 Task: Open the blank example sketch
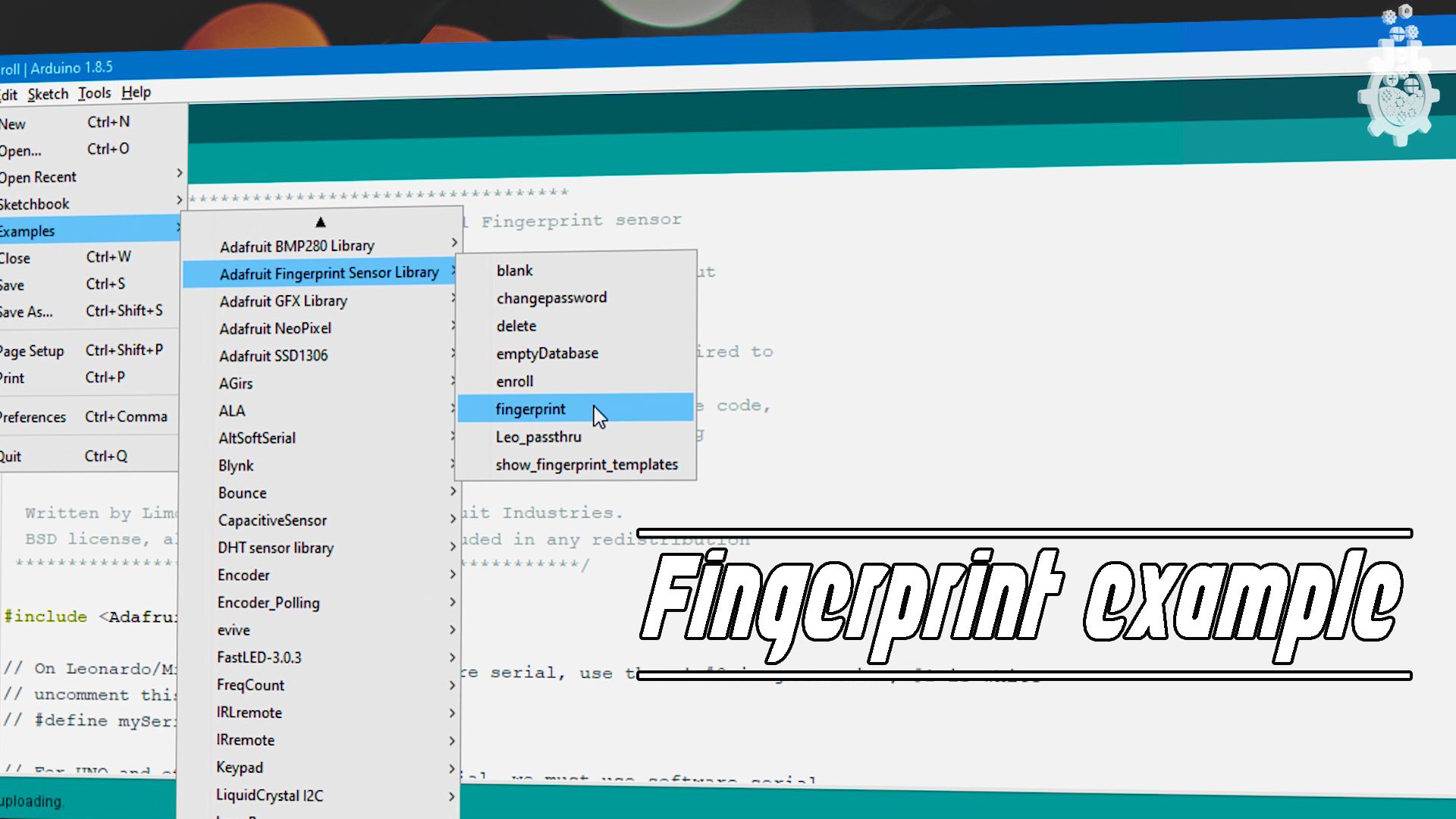pos(514,270)
